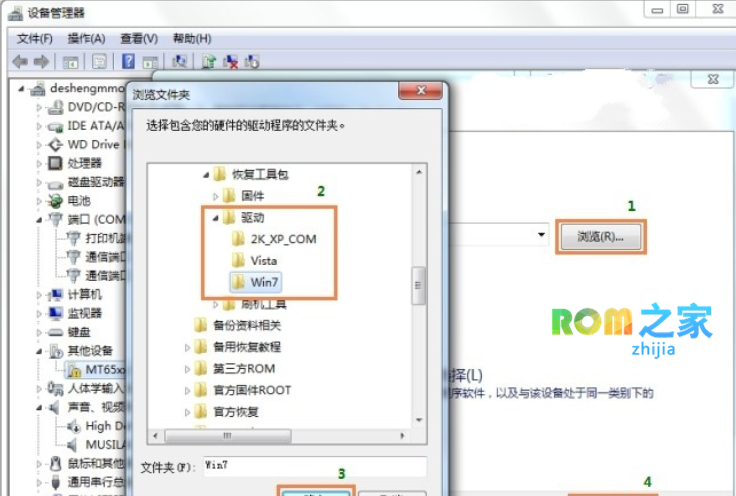Select the 备用恢复教程 folder

(x=238, y=347)
